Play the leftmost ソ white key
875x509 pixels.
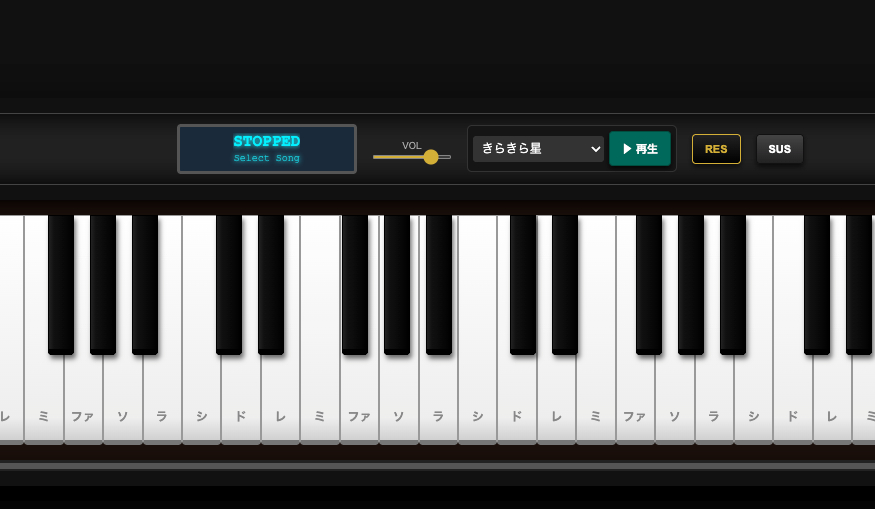tap(123, 399)
